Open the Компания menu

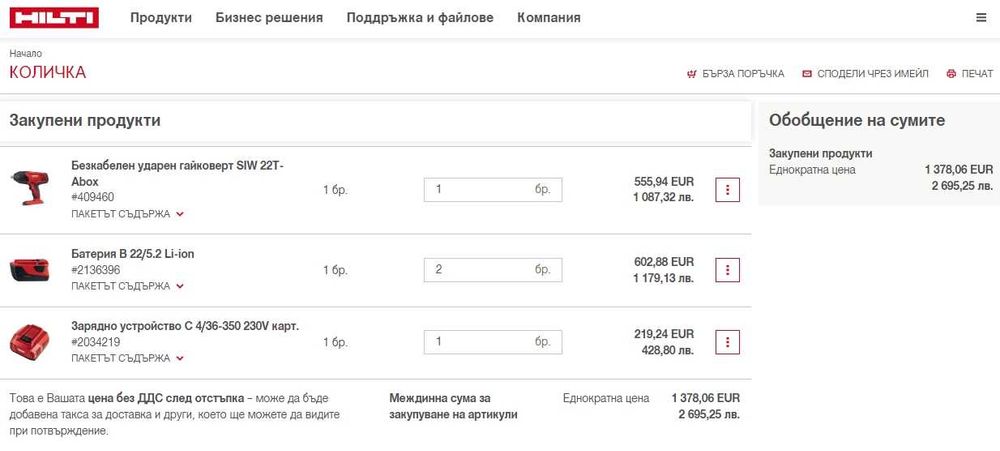pyautogui.click(x=549, y=18)
